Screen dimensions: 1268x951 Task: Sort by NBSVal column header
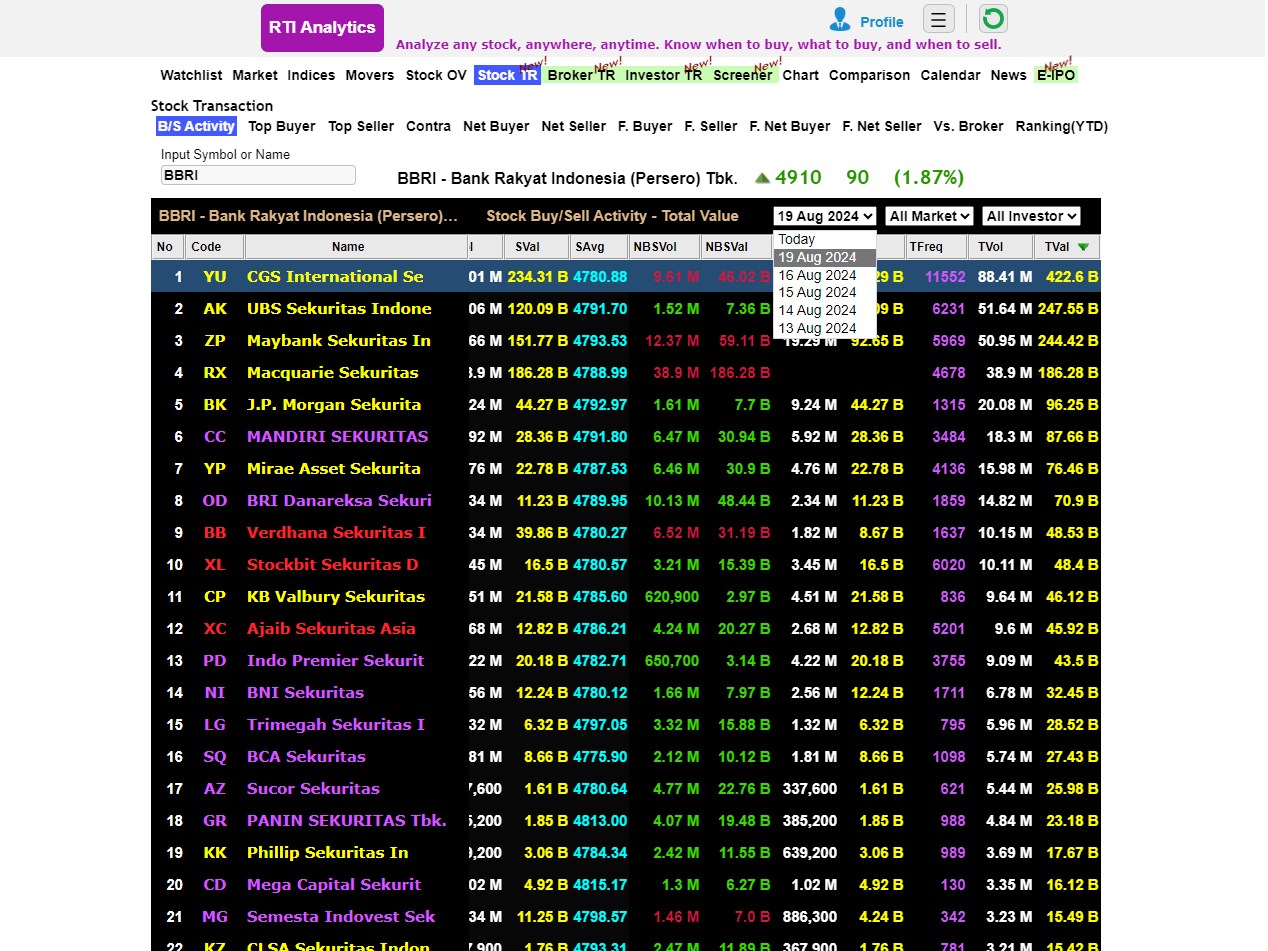[x=735, y=247]
